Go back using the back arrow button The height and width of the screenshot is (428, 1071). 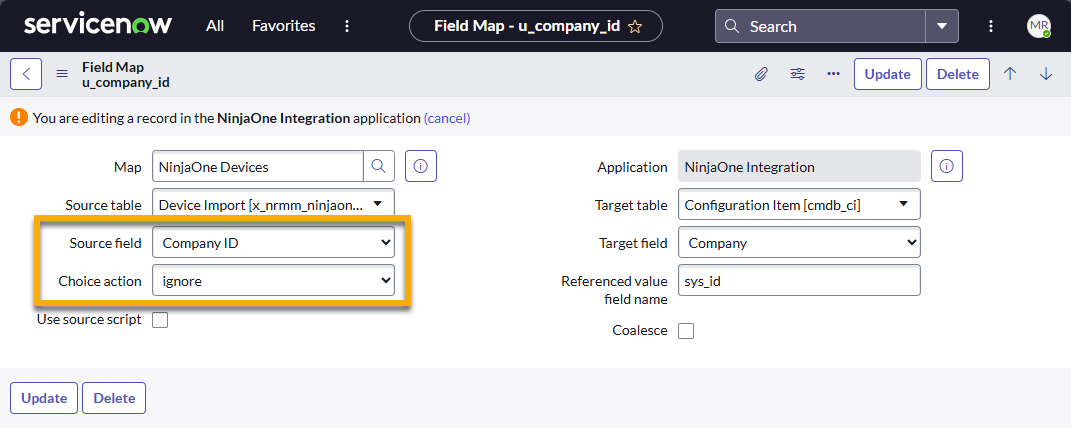[26, 74]
